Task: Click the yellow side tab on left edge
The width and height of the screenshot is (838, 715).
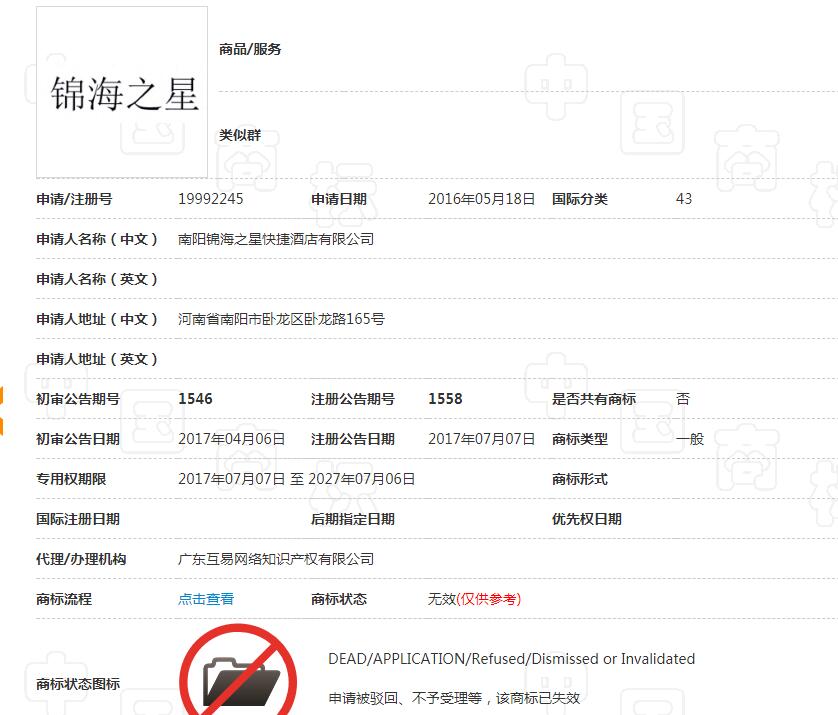Action: (x=4, y=398)
